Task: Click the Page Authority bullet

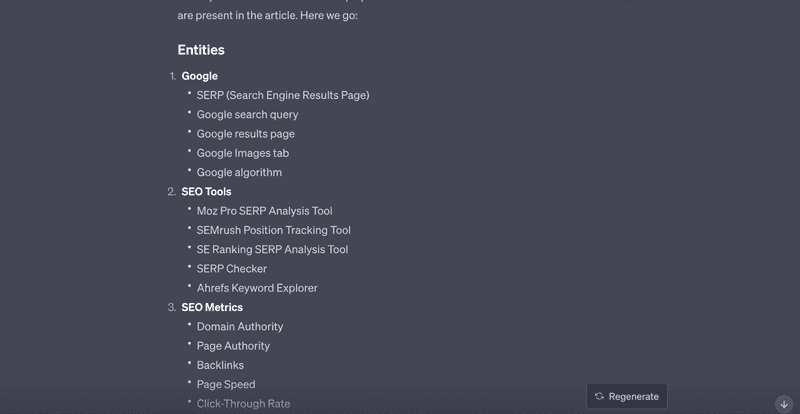Action: [233, 346]
